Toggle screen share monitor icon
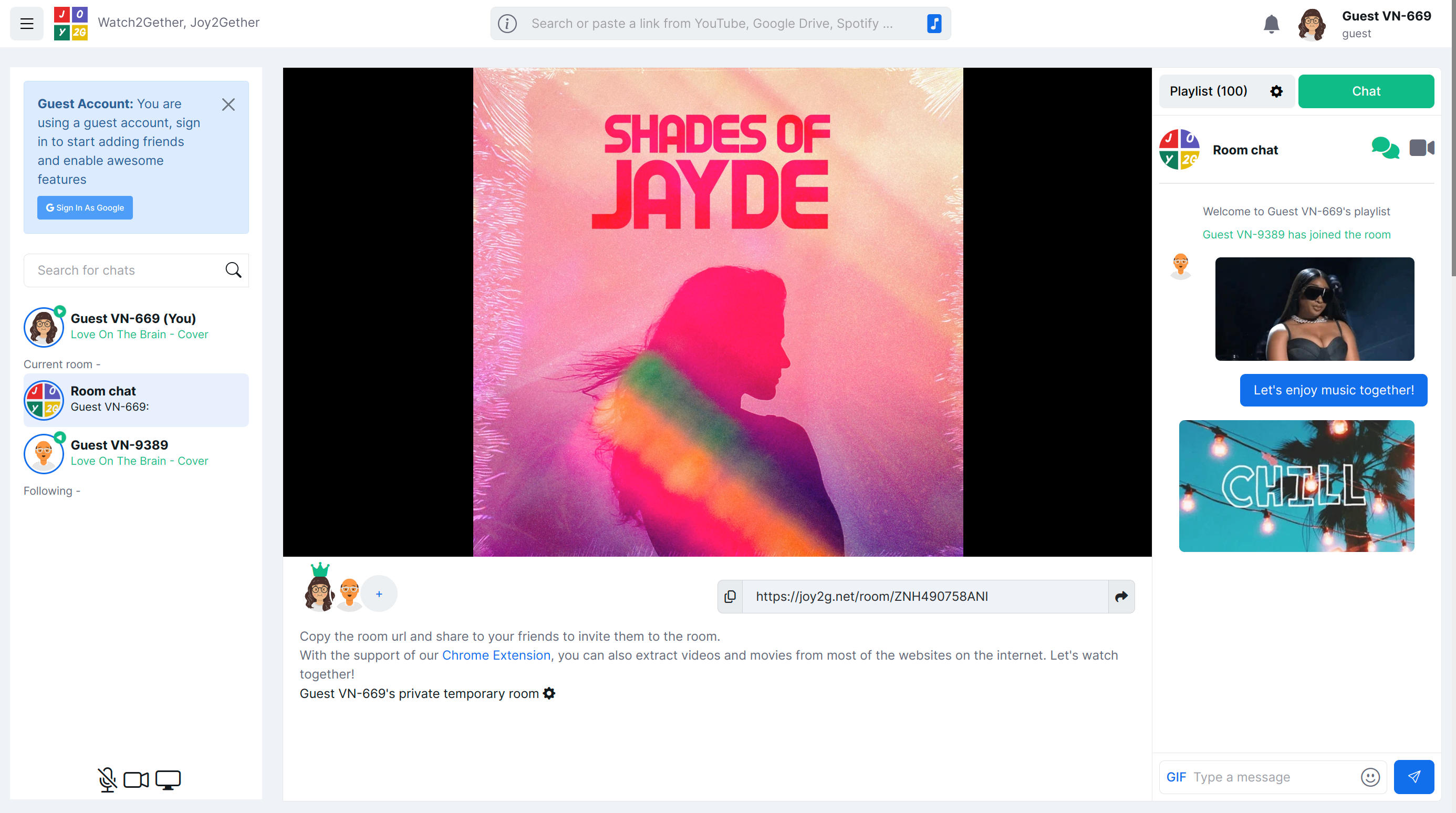This screenshot has width=1456, height=813. point(168,780)
